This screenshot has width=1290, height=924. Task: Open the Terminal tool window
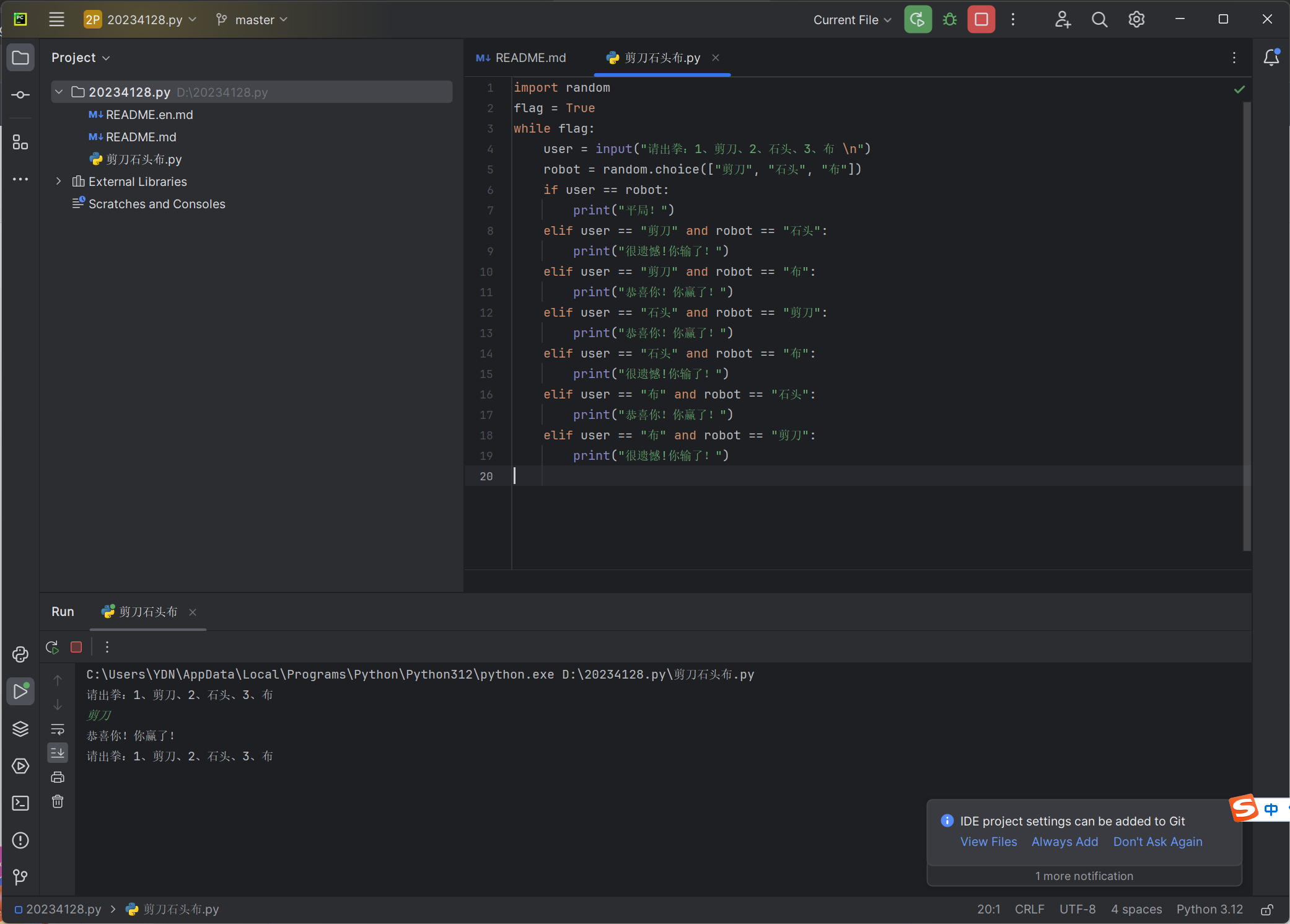pyautogui.click(x=20, y=803)
